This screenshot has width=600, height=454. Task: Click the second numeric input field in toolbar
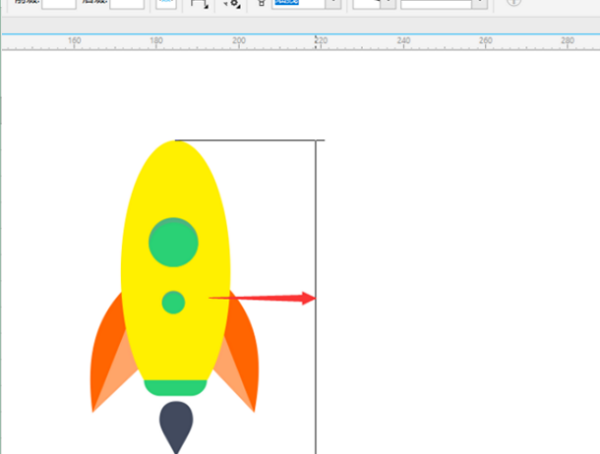[126, 4]
